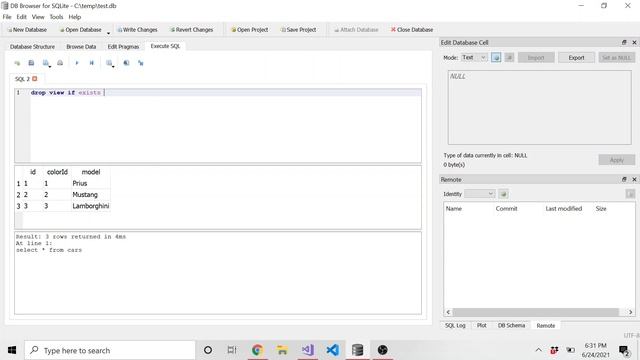
Task: Click Open Project in the toolbar
Action: [250, 30]
